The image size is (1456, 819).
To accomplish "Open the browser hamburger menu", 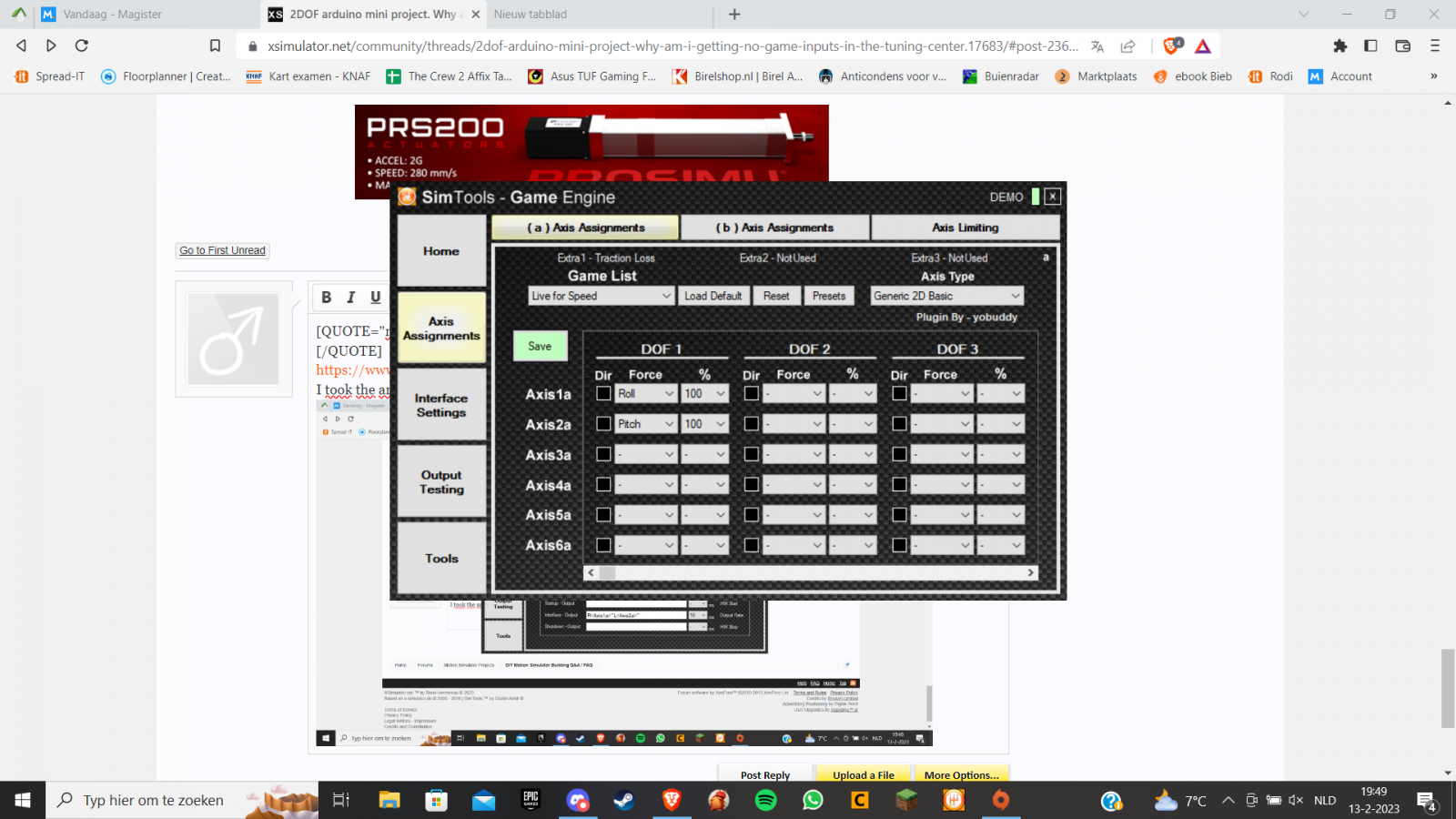I will 1435,45.
